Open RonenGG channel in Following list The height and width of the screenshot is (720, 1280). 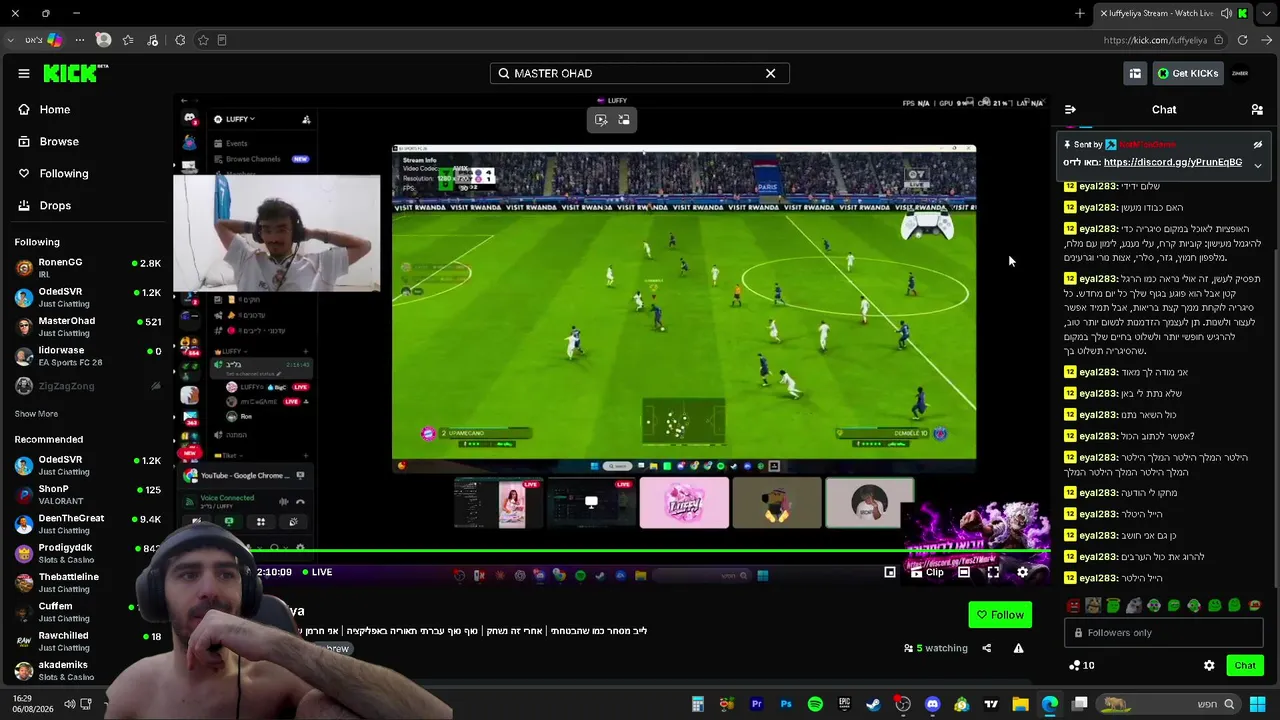click(x=88, y=268)
